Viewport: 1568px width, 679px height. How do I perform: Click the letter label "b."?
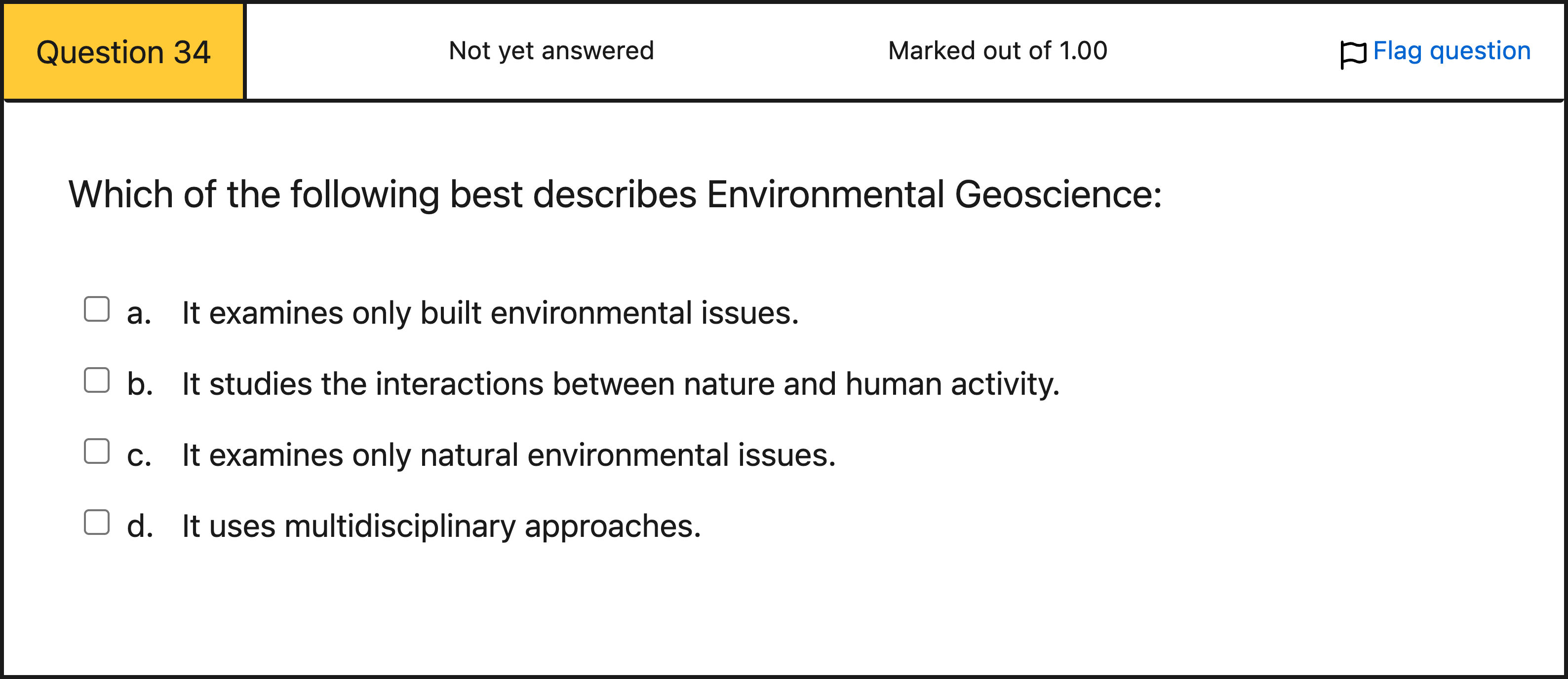pyautogui.click(x=139, y=384)
